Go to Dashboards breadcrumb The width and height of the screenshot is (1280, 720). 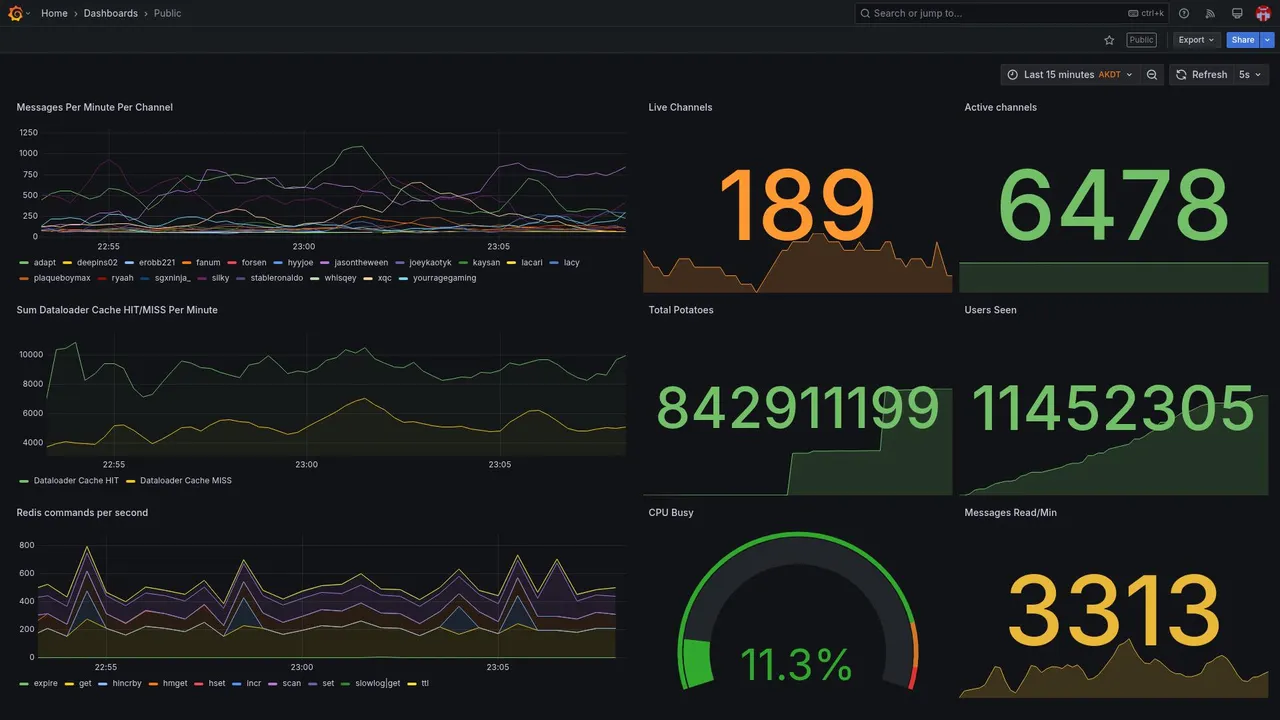[111, 13]
